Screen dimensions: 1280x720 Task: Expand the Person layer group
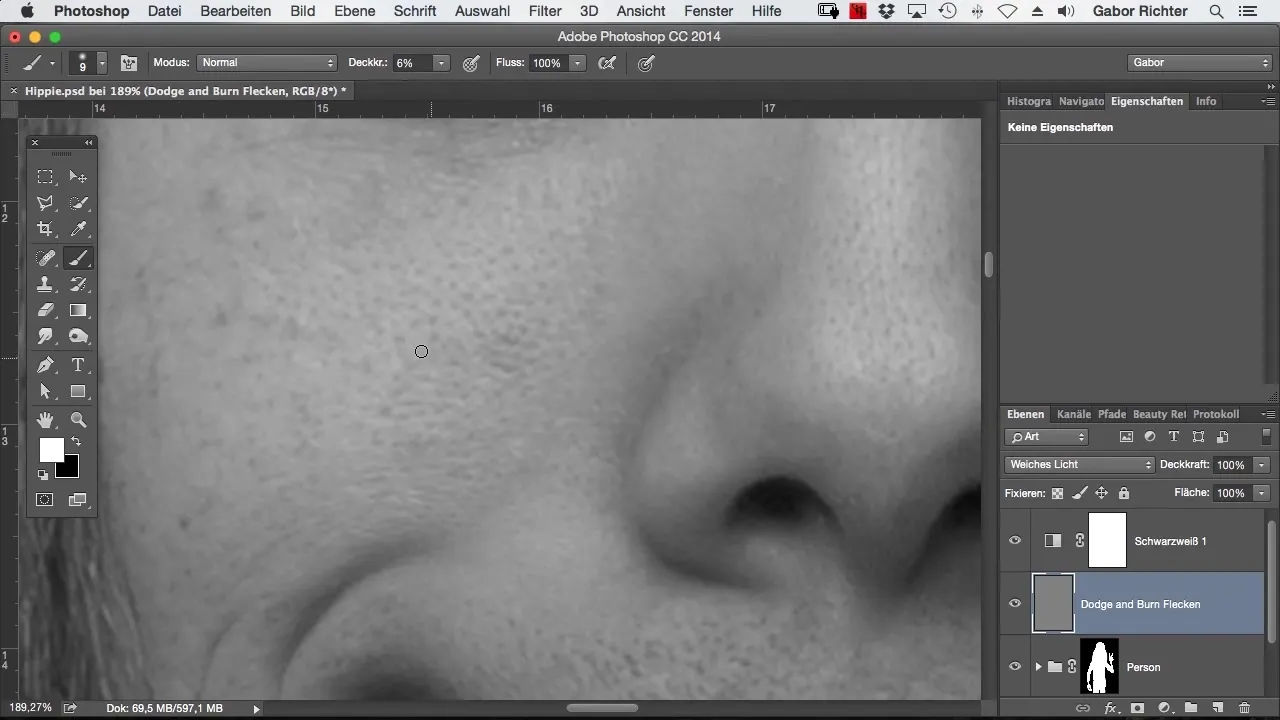[1038, 667]
